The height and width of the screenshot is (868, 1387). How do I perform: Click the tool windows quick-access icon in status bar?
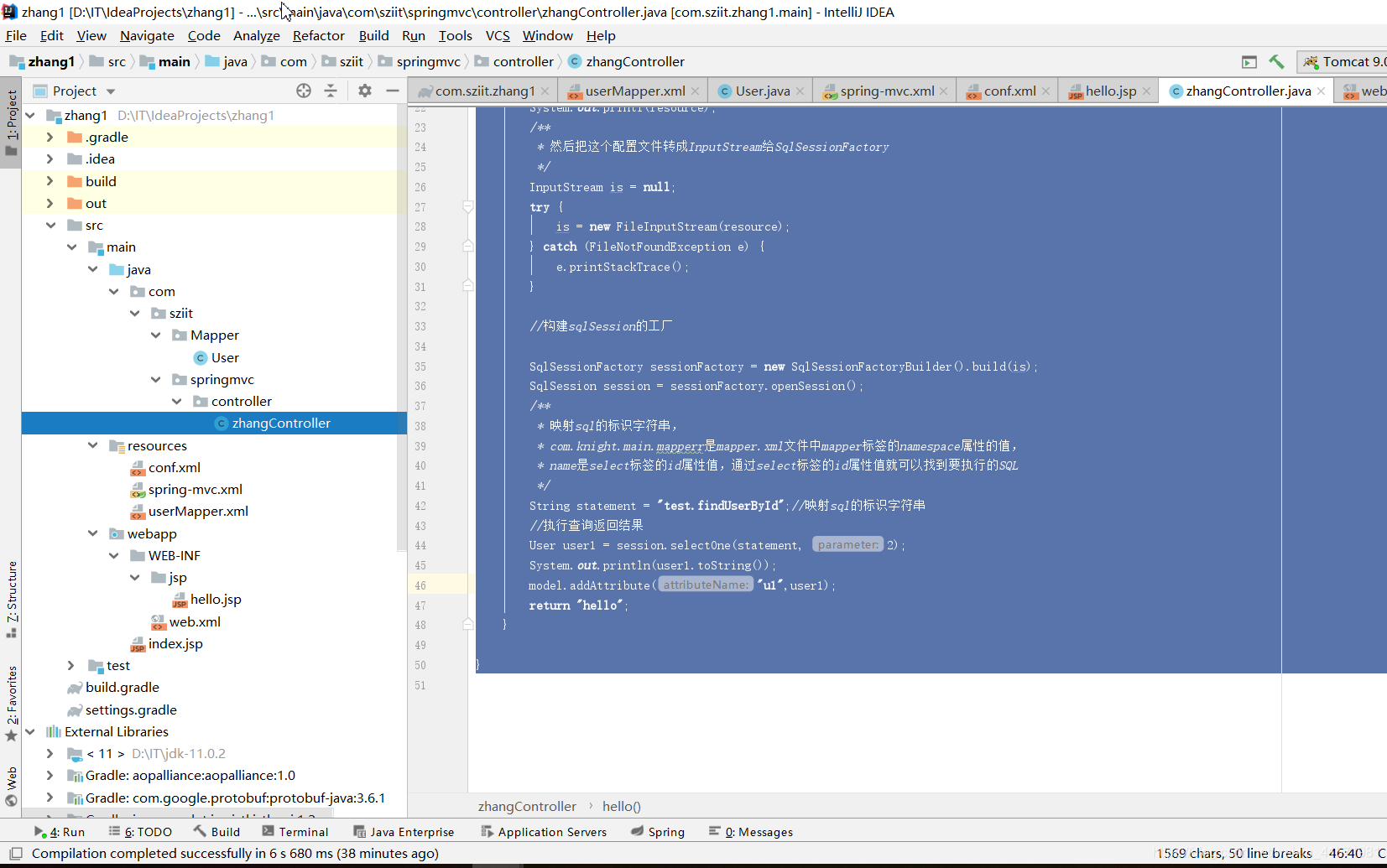point(15,853)
